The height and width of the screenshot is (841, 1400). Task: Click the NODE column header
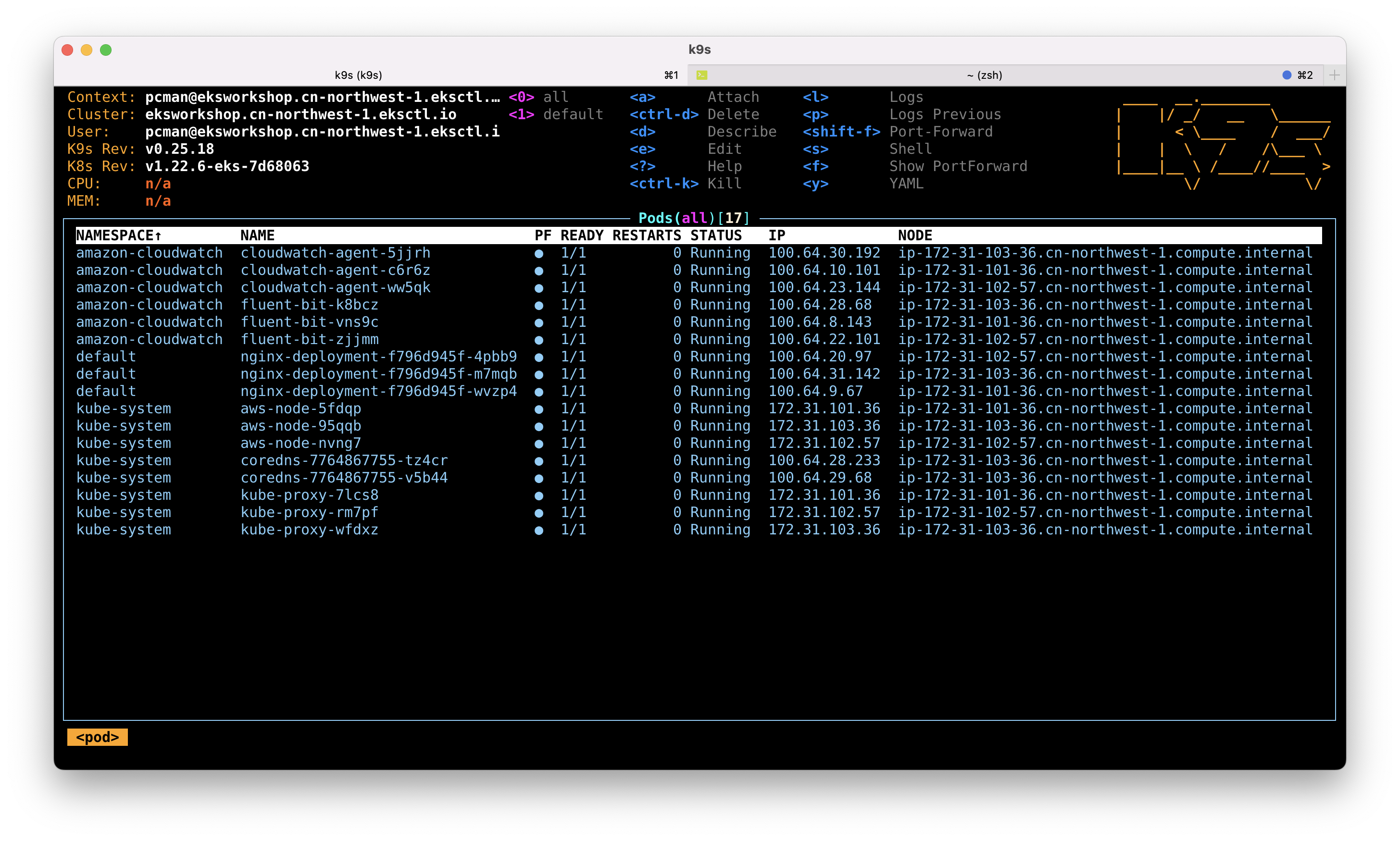click(915, 235)
